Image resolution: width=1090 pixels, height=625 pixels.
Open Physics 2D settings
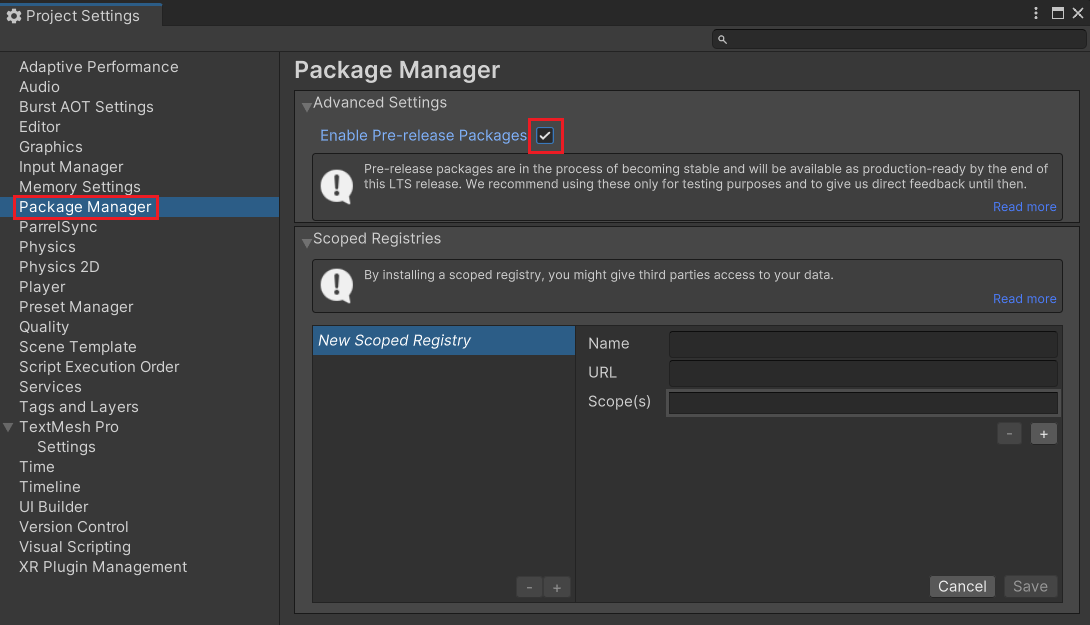point(59,267)
